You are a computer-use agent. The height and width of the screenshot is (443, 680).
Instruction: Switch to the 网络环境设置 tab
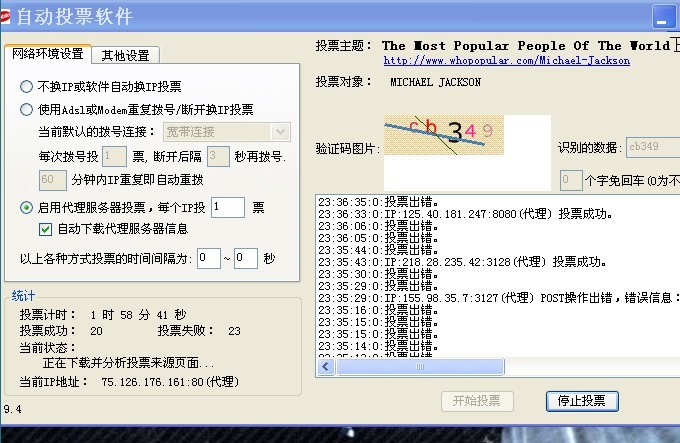pos(48,54)
